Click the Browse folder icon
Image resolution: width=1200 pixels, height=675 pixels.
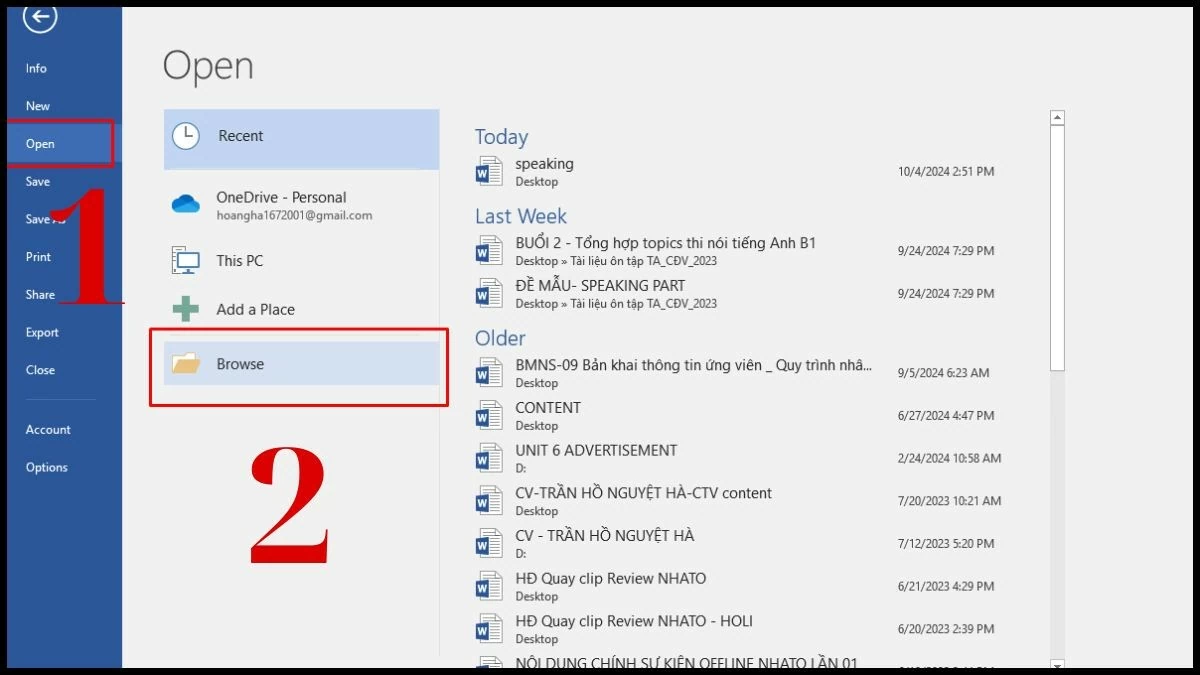[x=187, y=364]
